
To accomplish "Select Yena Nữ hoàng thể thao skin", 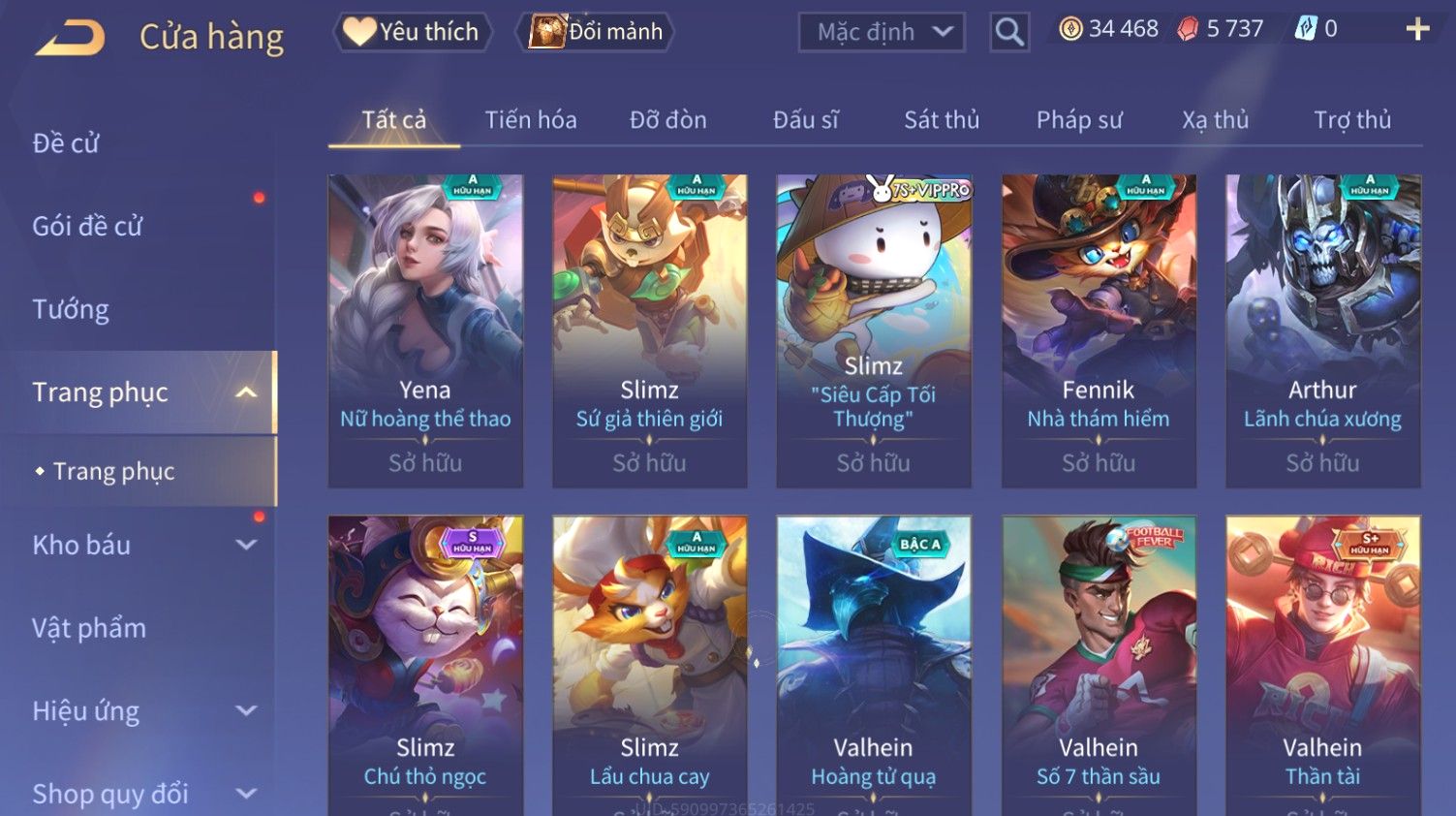I will (x=425, y=330).
